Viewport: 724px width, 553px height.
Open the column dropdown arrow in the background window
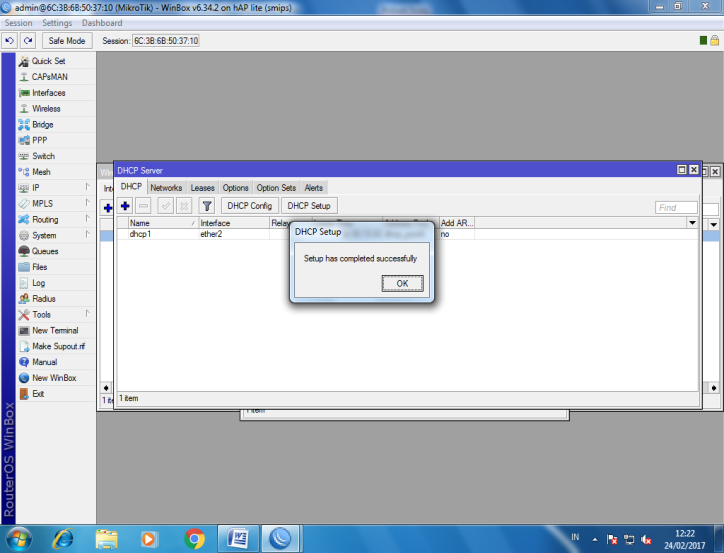click(x=714, y=225)
